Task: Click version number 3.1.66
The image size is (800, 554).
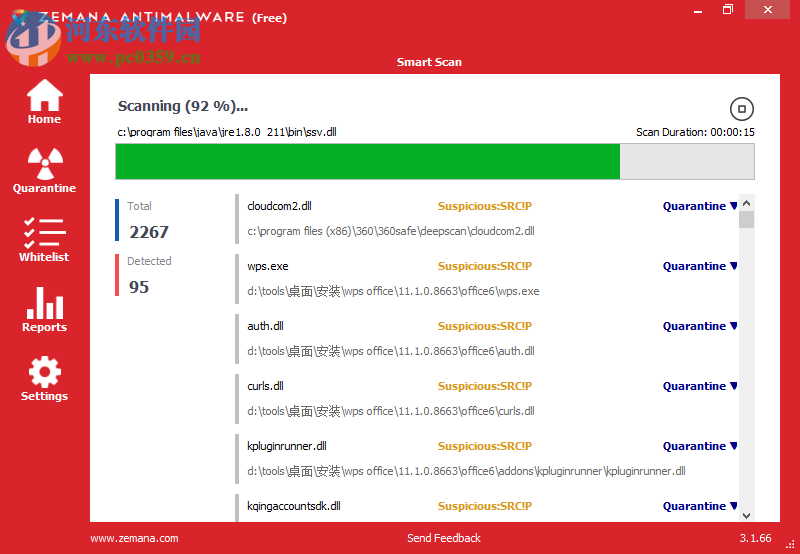Action: pyautogui.click(x=756, y=538)
